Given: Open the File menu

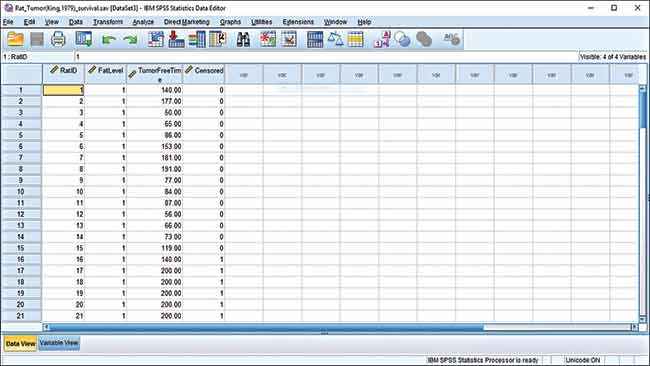Looking at the screenshot, I should click(8, 22).
